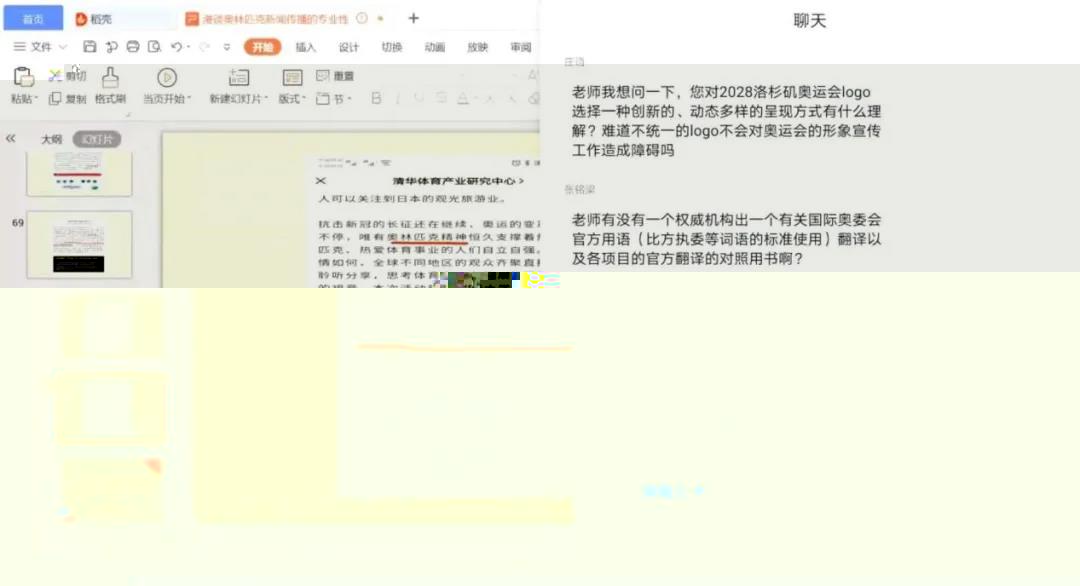
Task: Select slide 69 thumbnail
Action: 79,244
